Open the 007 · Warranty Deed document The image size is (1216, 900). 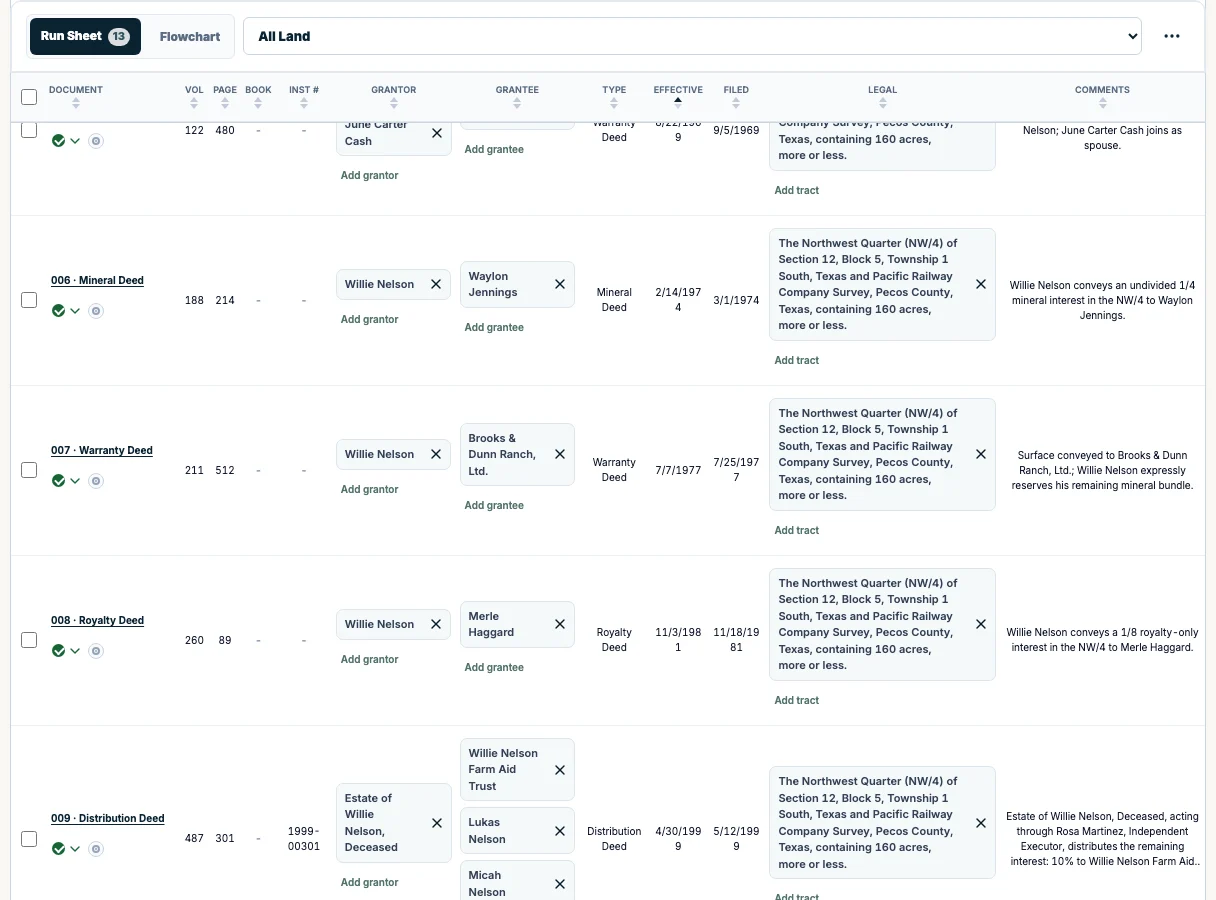point(102,451)
